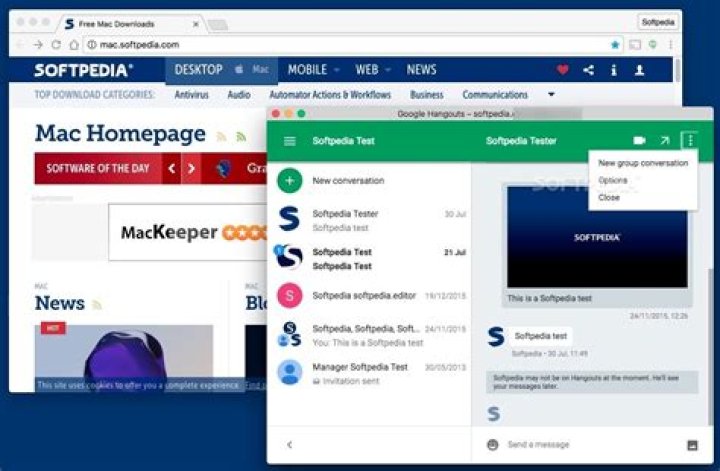Image resolution: width=720 pixels, height=471 pixels.
Task: Choose Options from the Hangouts menu
Action: point(613,180)
